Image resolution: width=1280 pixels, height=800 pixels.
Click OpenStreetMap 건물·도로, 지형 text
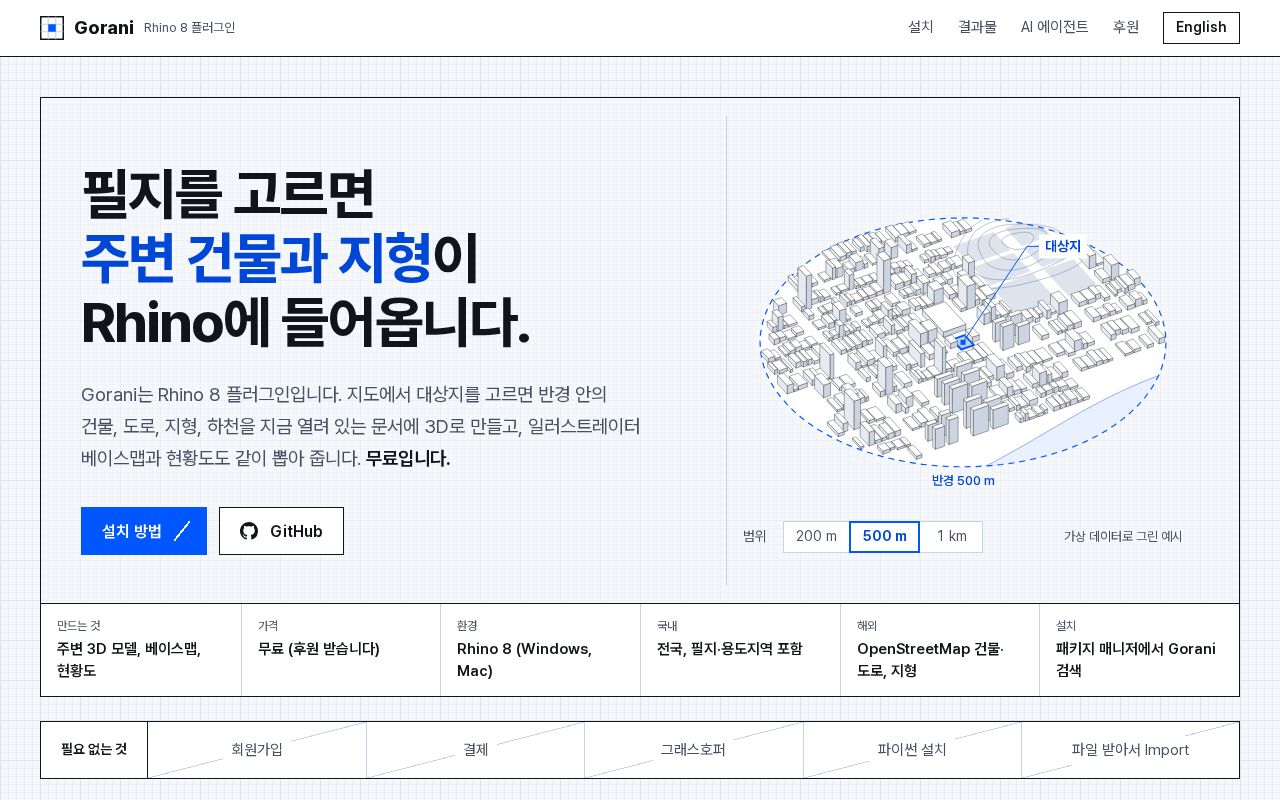(x=930, y=660)
